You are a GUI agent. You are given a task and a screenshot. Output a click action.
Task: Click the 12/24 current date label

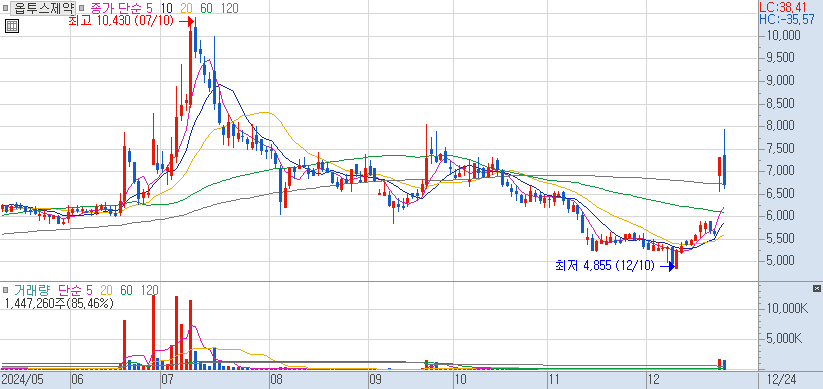pyautogui.click(x=781, y=379)
